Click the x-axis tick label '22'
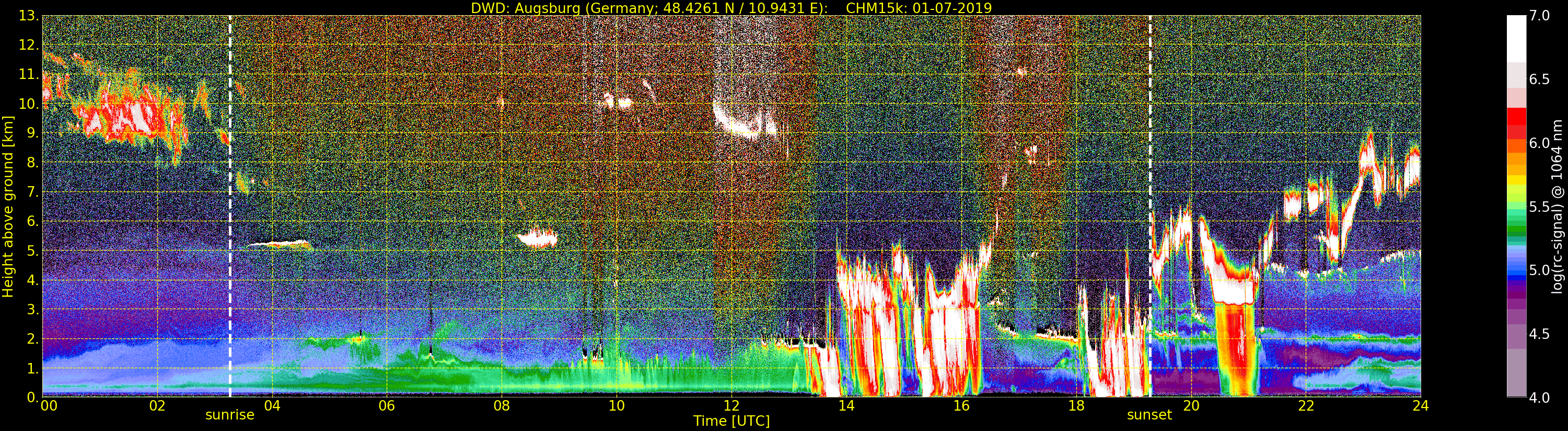The image size is (1568, 431). pos(1306,405)
